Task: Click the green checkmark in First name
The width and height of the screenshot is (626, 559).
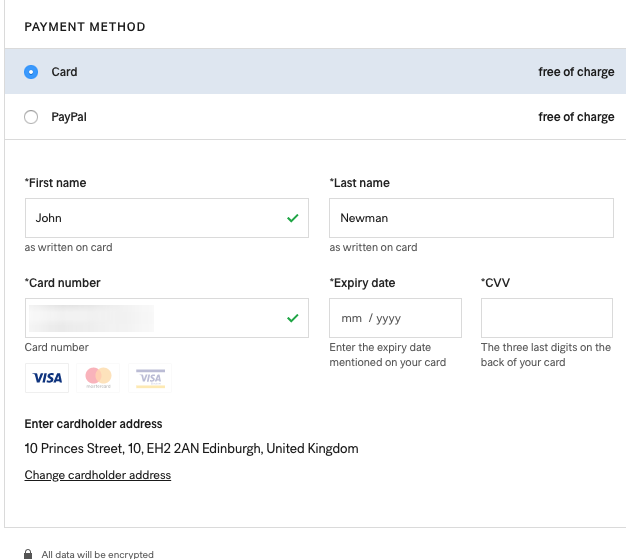Action: [x=292, y=218]
